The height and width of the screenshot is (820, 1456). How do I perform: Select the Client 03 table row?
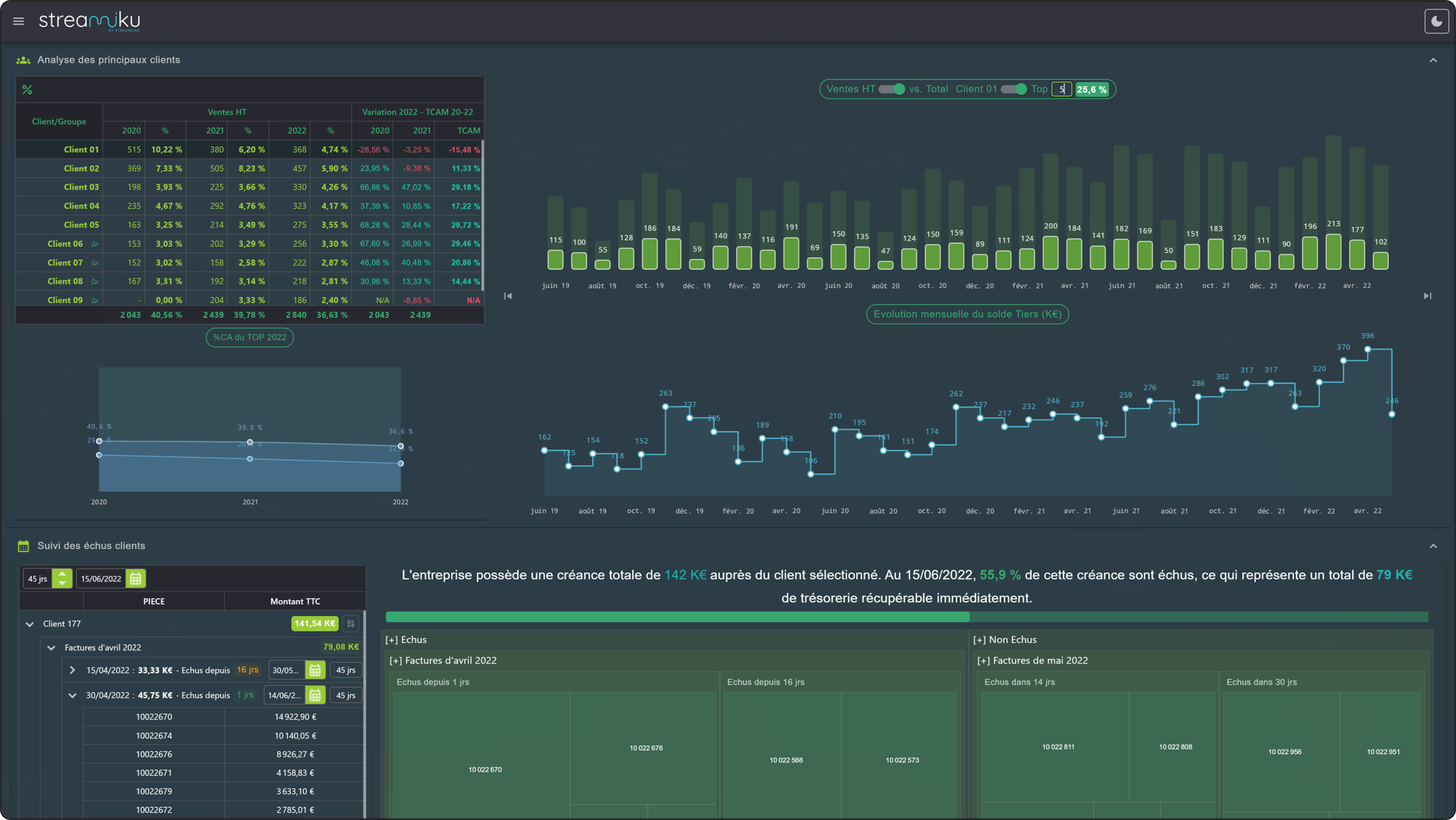[x=81, y=187]
